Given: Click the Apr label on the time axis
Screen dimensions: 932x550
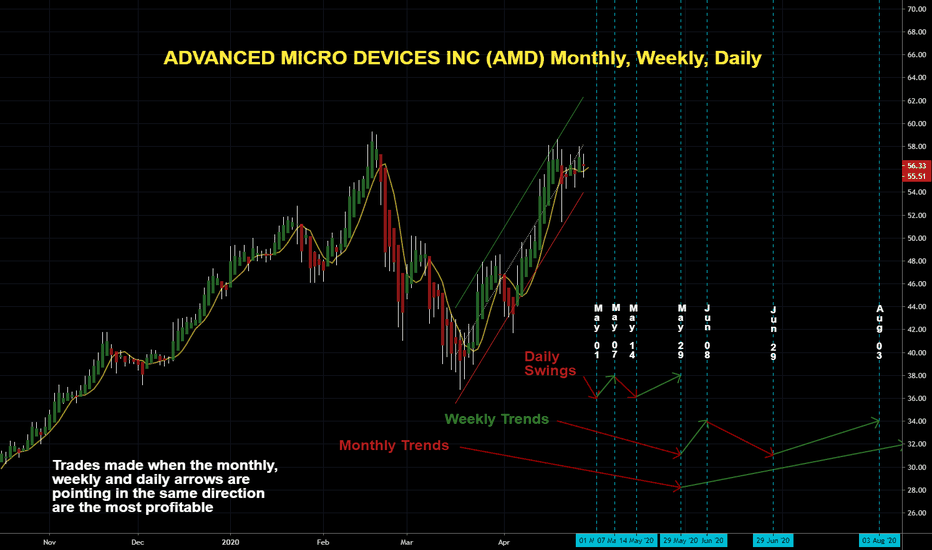Looking at the screenshot, I should tap(503, 542).
